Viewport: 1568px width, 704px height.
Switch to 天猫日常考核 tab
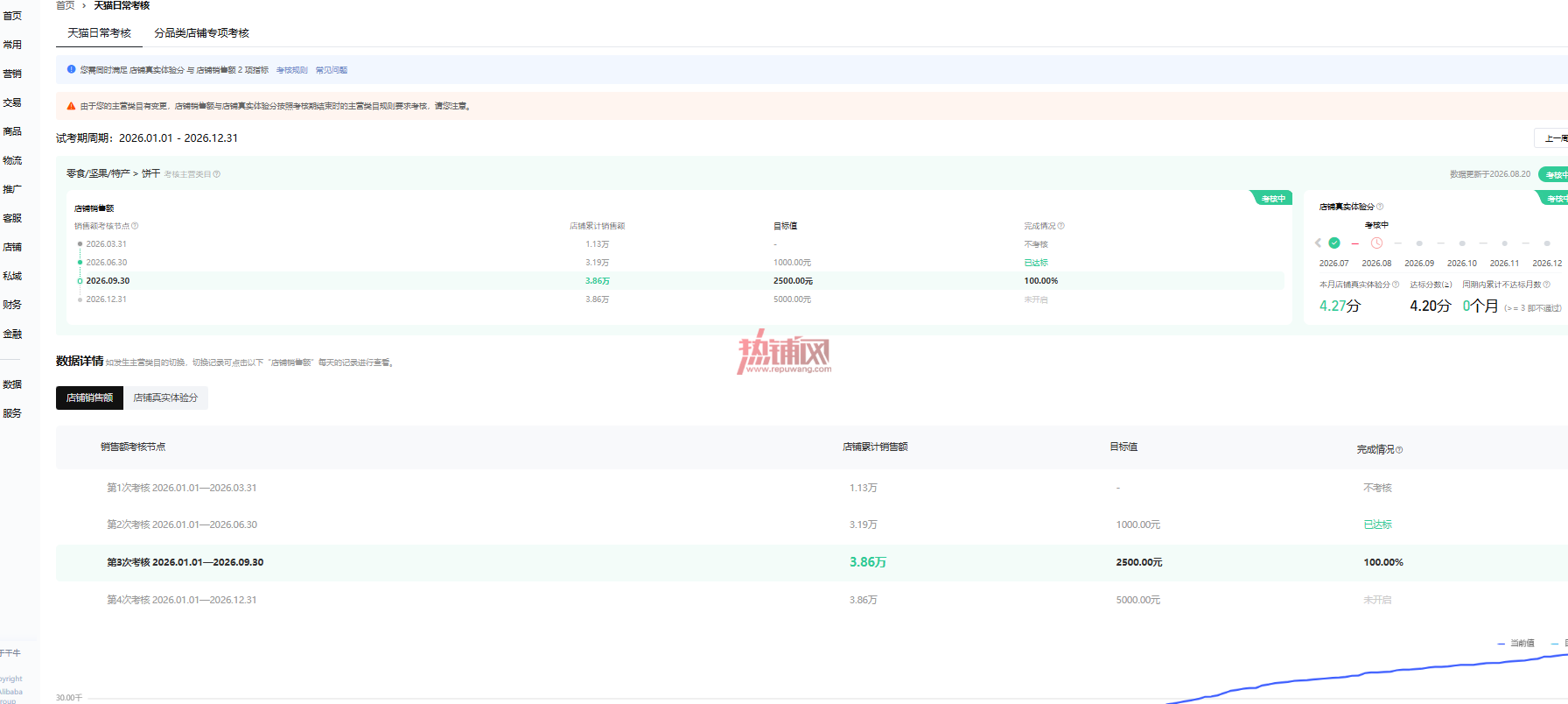pos(99,33)
